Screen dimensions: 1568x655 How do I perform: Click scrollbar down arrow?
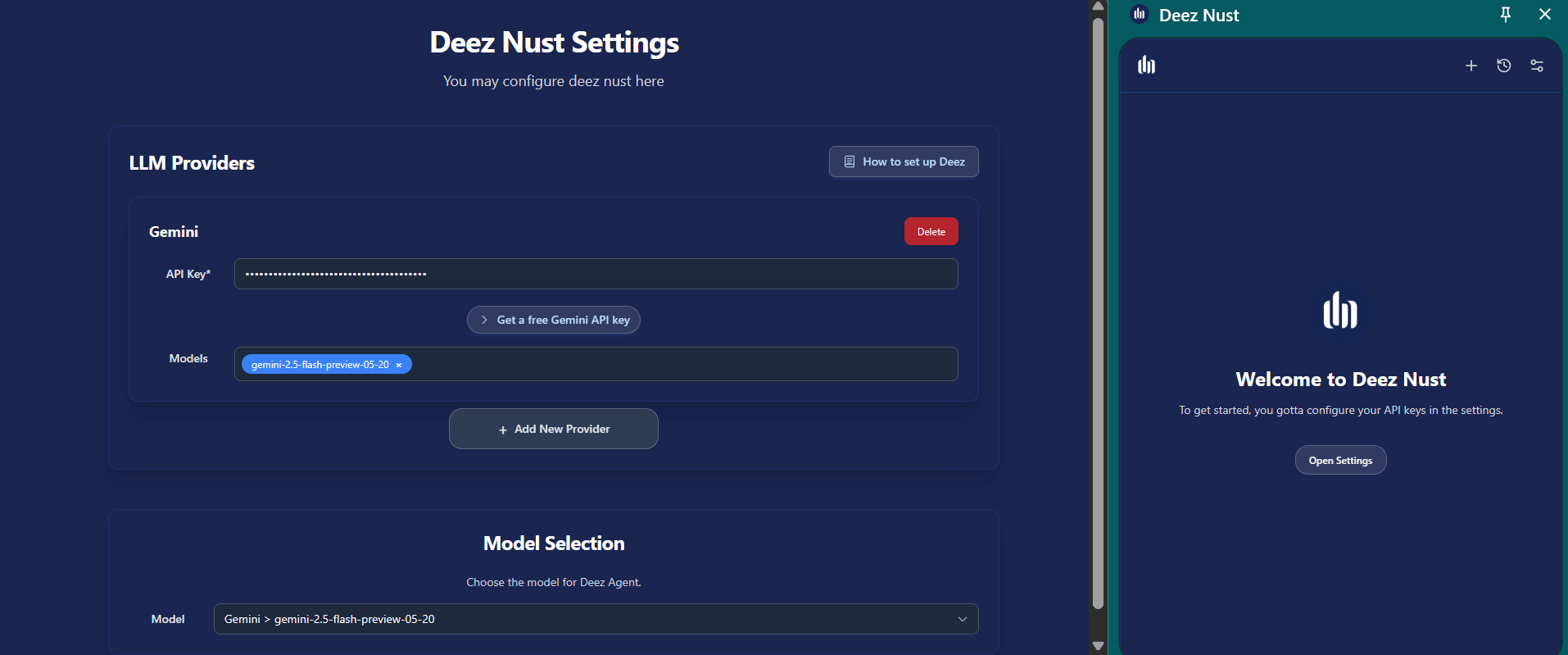coord(1099,646)
